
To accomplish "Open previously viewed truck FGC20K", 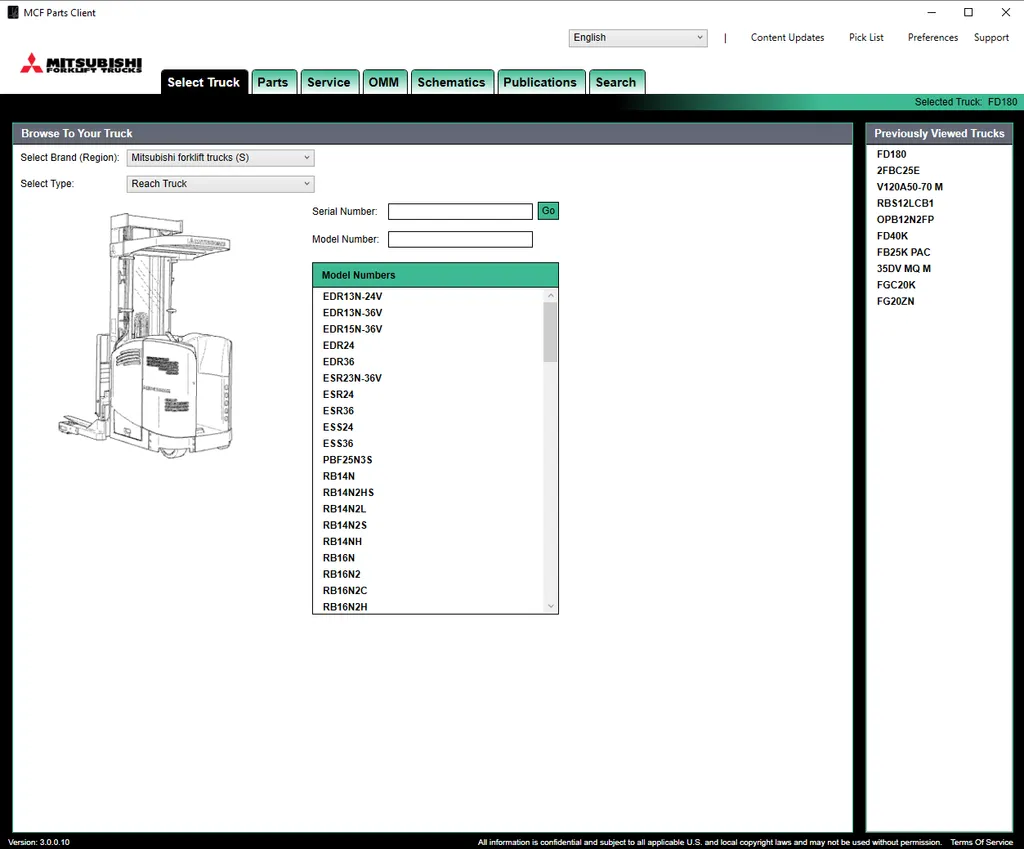I will (896, 285).
